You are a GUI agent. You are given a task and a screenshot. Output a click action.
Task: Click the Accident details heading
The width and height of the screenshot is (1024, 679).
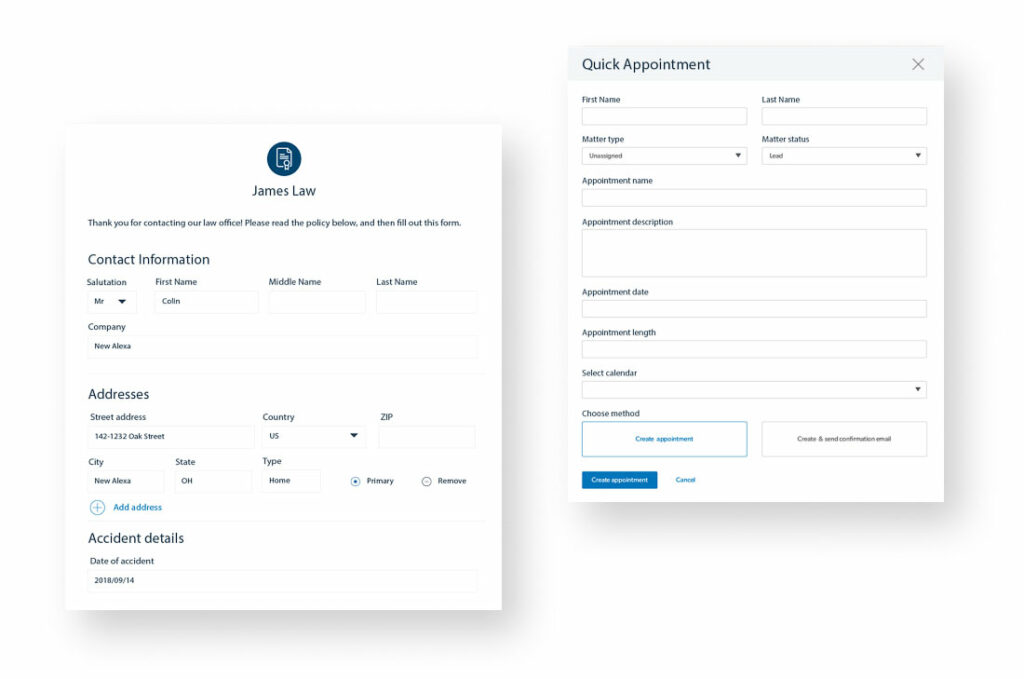[x=136, y=539]
